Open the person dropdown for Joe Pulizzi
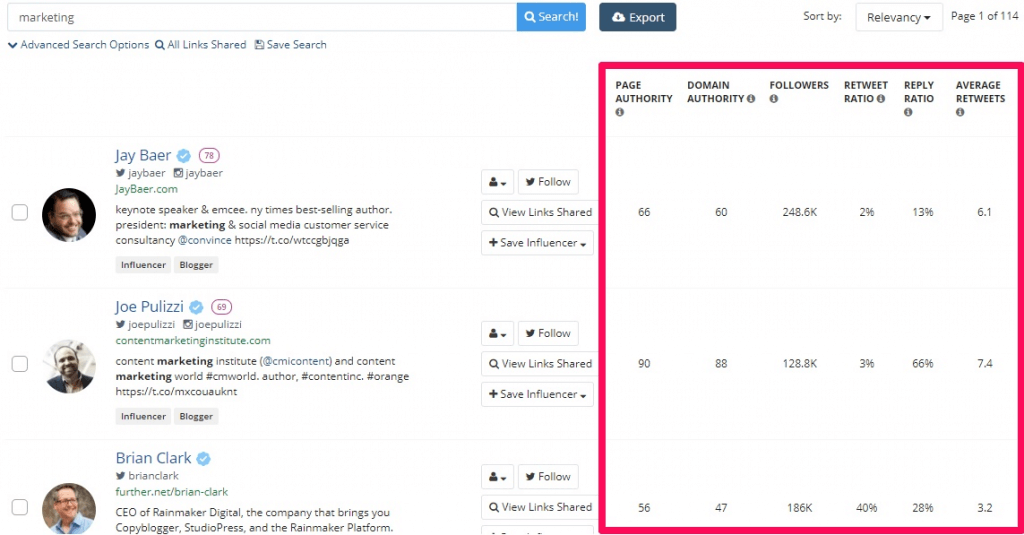The height and width of the screenshot is (535, 1024). coord(497,334)
